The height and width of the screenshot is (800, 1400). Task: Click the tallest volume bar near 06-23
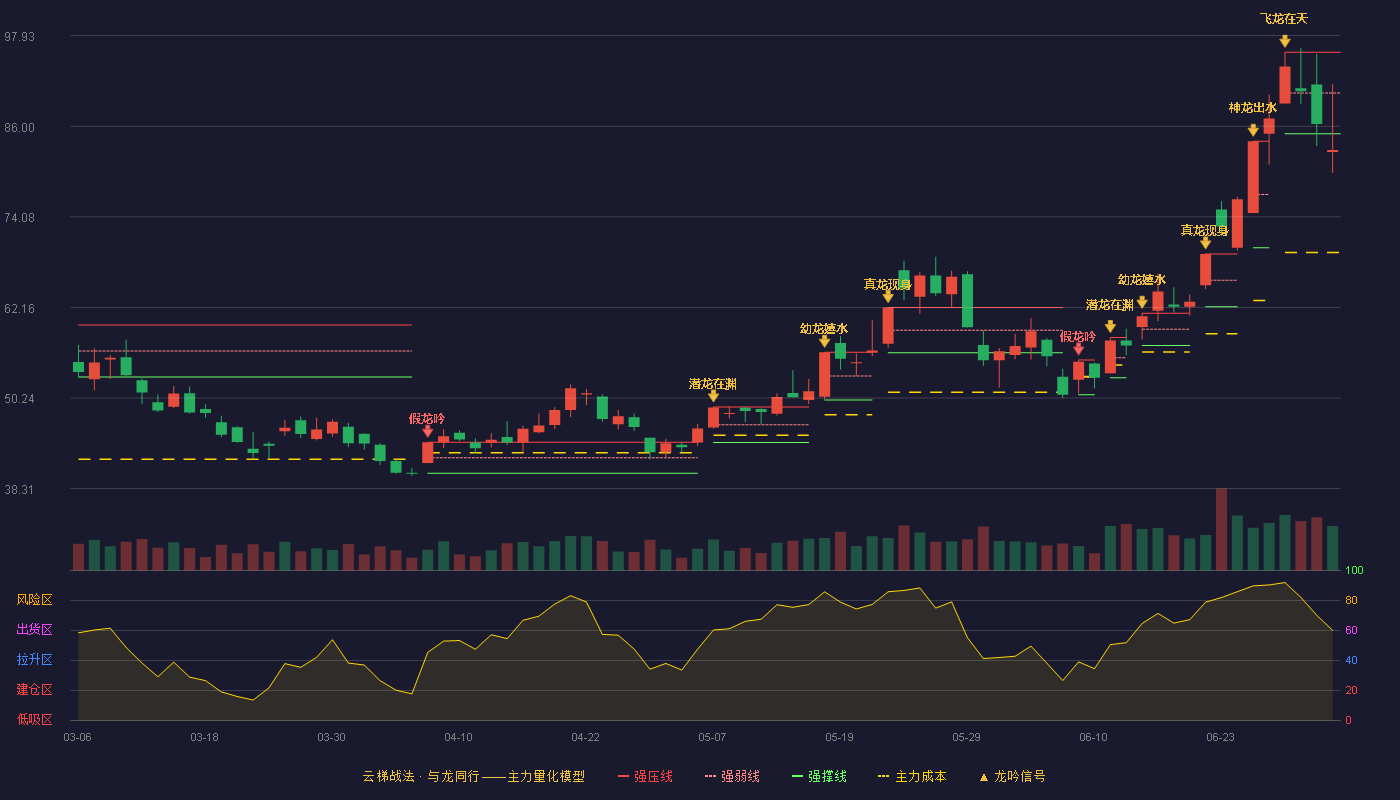[1221, 529]
